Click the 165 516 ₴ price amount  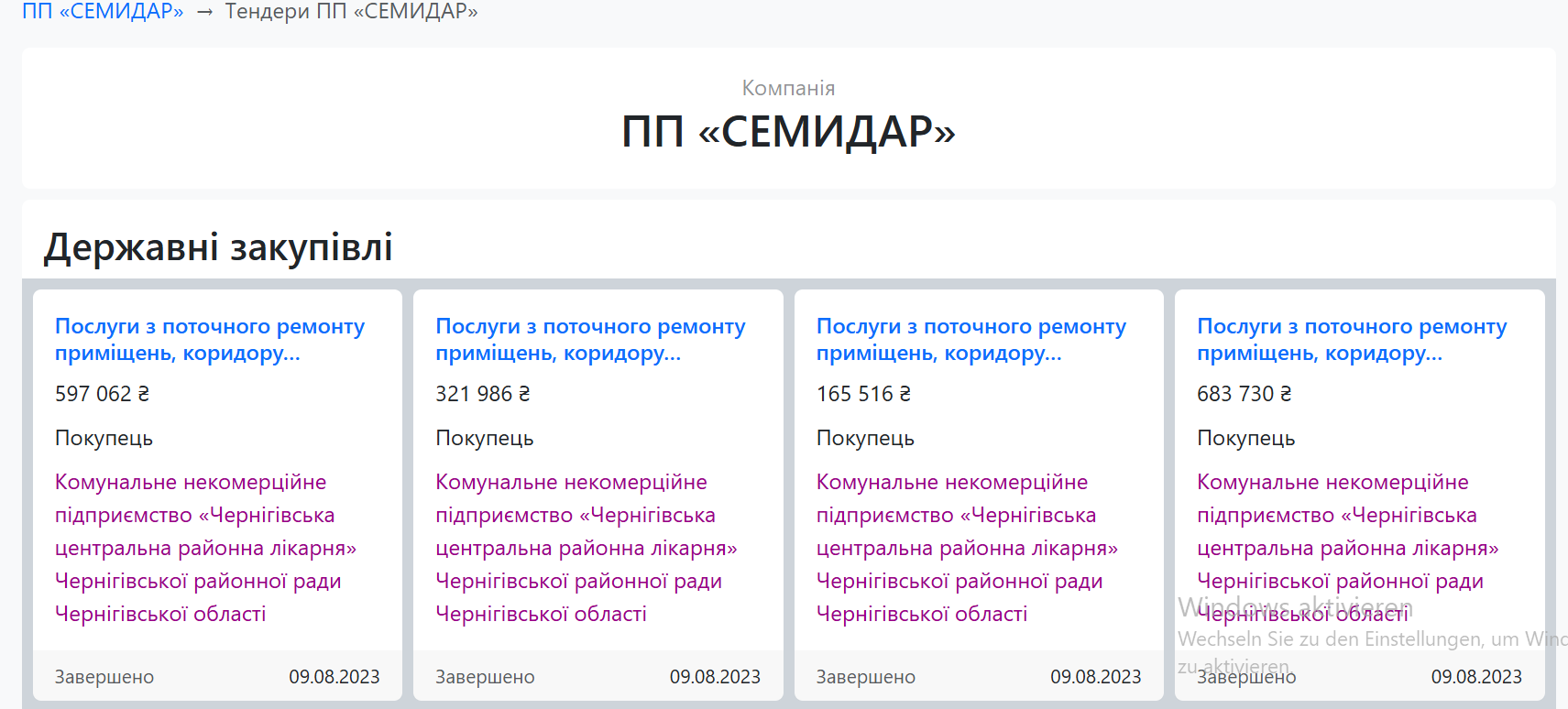coord(863,394)
